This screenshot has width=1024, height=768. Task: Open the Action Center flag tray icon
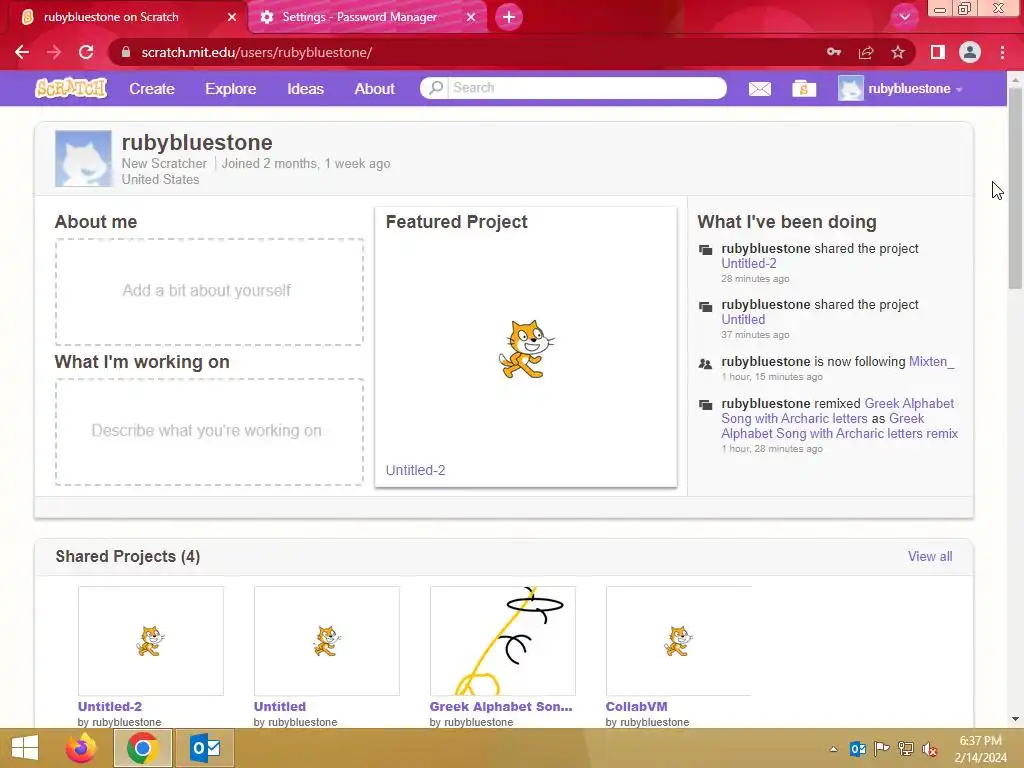[x=882, y=749]
